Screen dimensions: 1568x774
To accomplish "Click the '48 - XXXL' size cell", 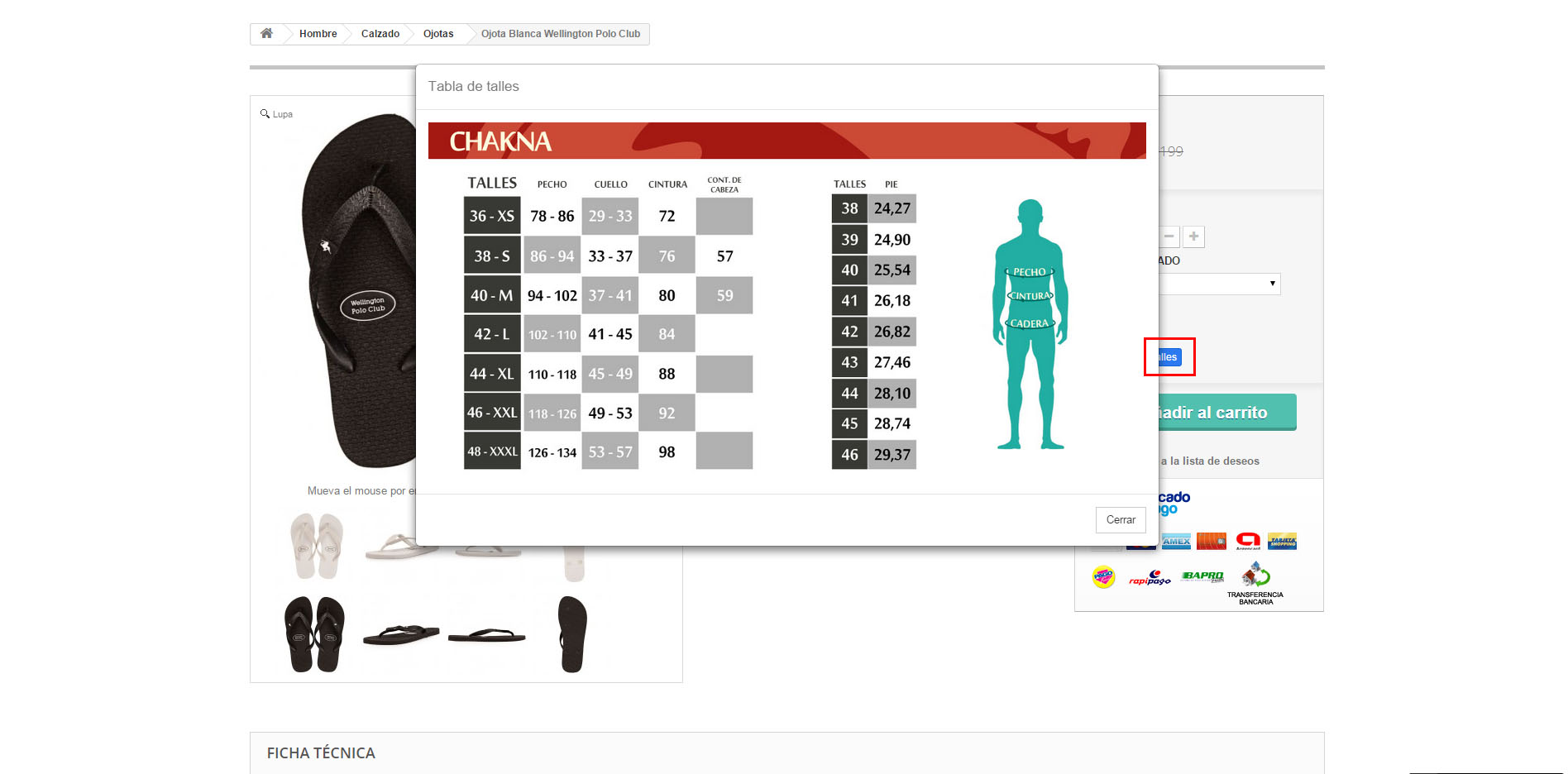I will click(492, 451).
